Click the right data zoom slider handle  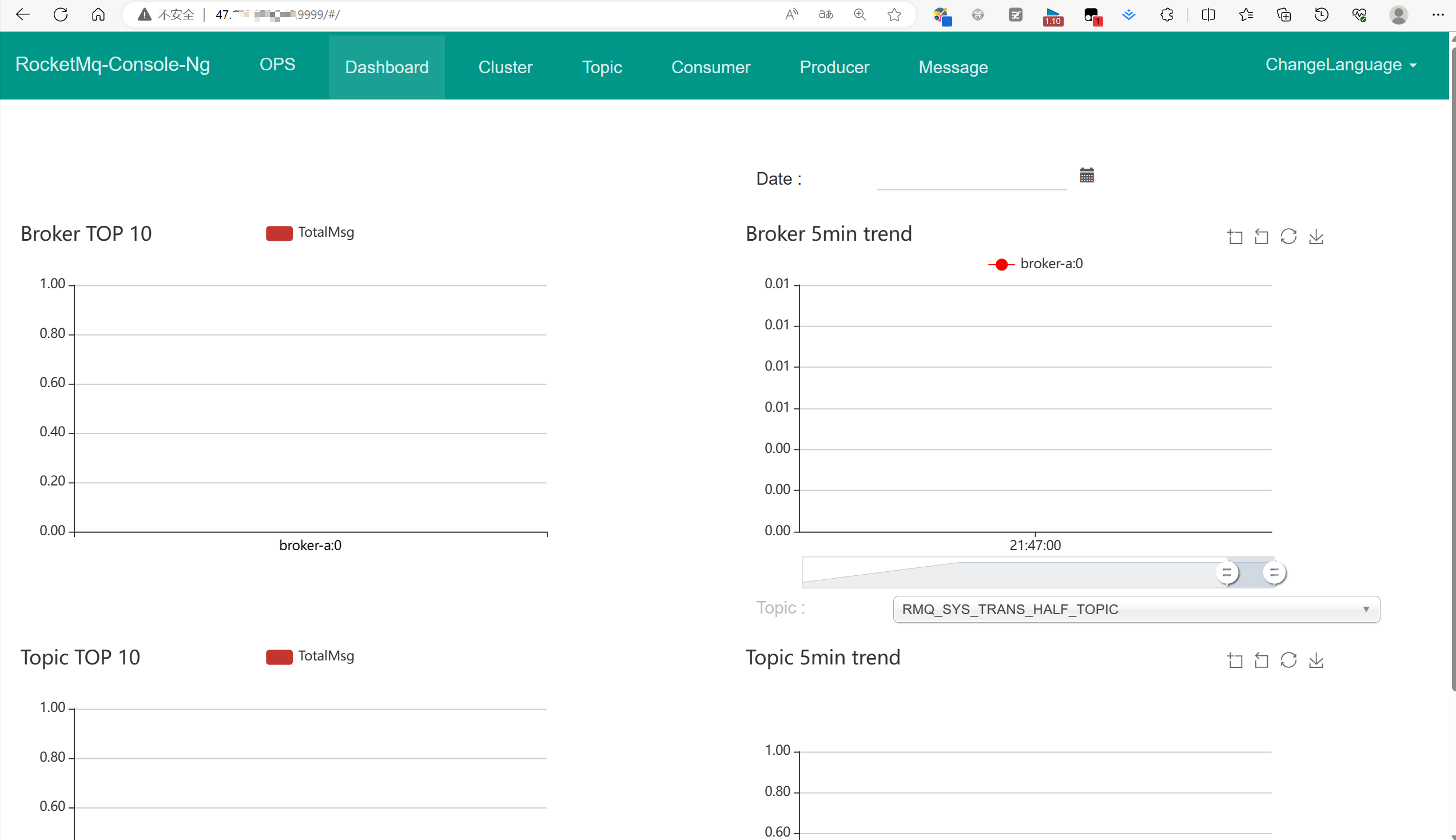point(1274,573)
